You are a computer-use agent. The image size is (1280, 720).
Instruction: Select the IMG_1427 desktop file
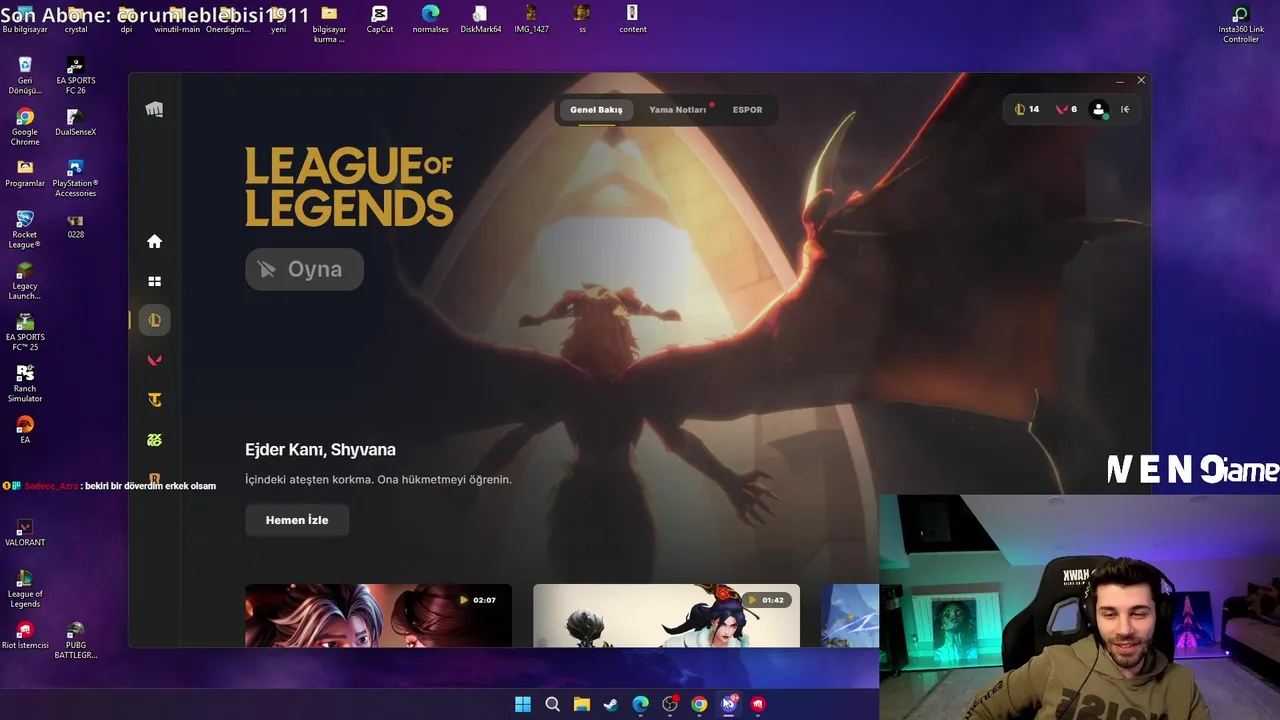point(532,19)
